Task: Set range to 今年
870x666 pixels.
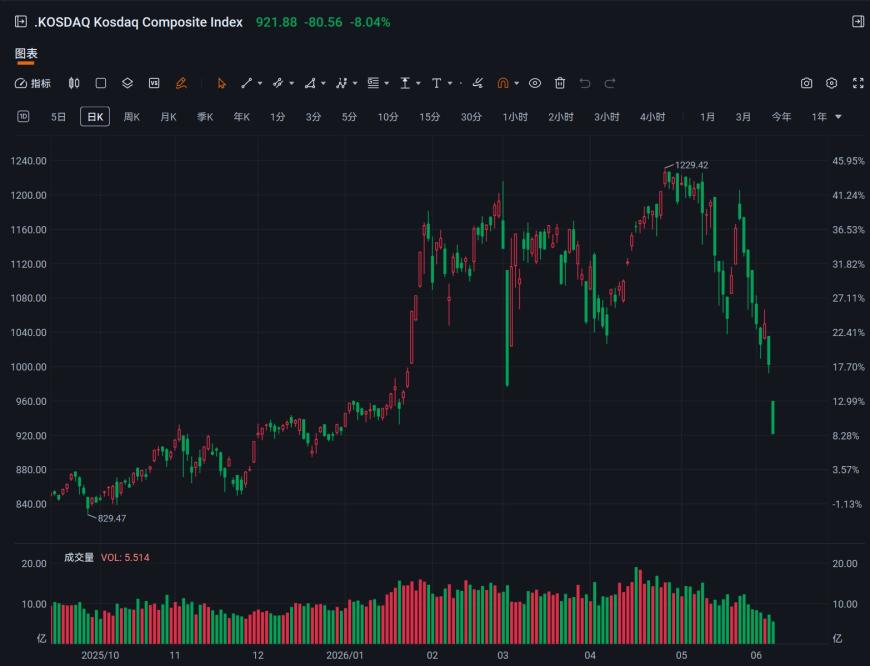Action: [781, 117]
